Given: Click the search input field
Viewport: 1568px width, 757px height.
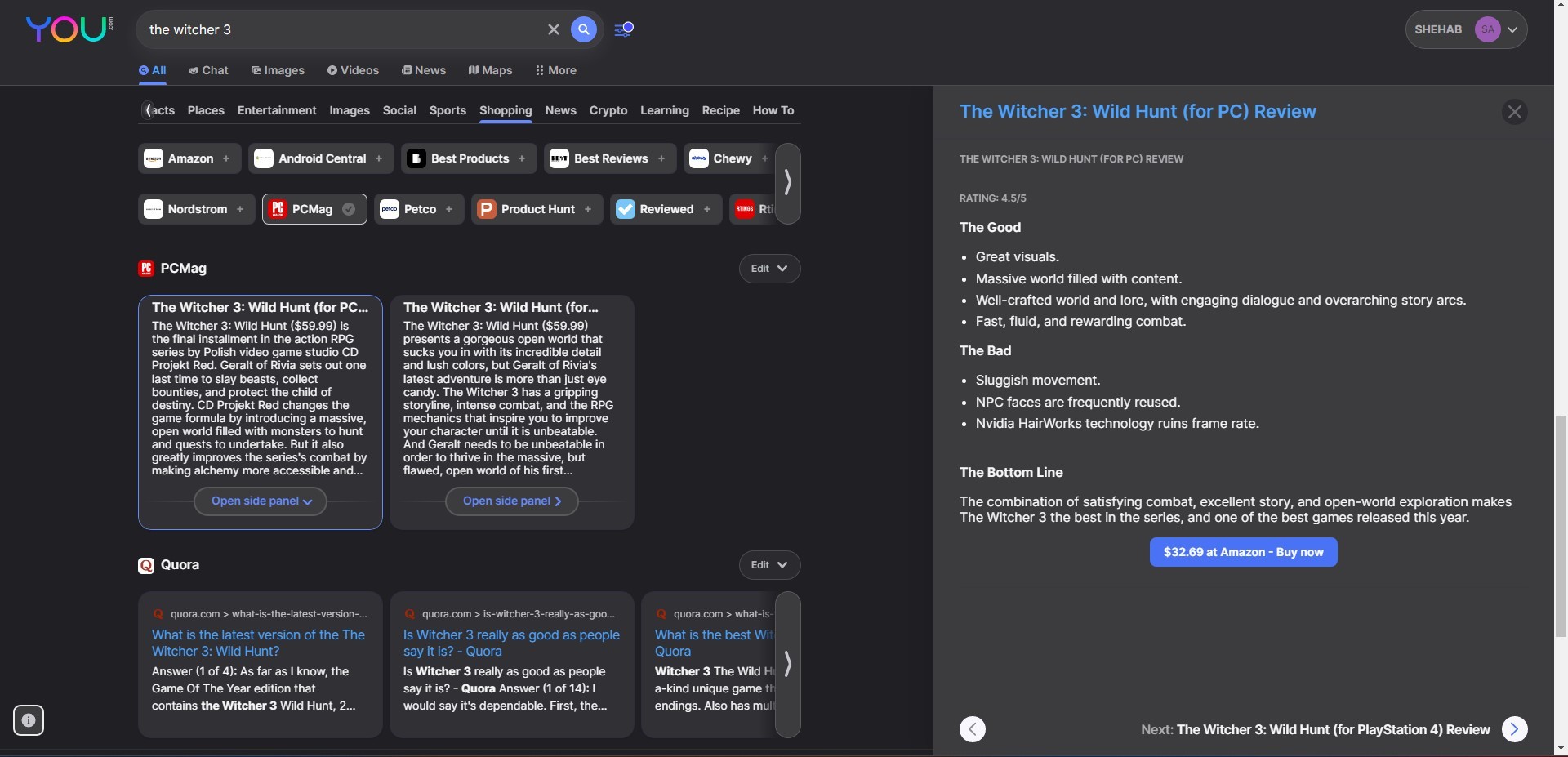Looking at the screenshot, I should click(x=343, y=29).
